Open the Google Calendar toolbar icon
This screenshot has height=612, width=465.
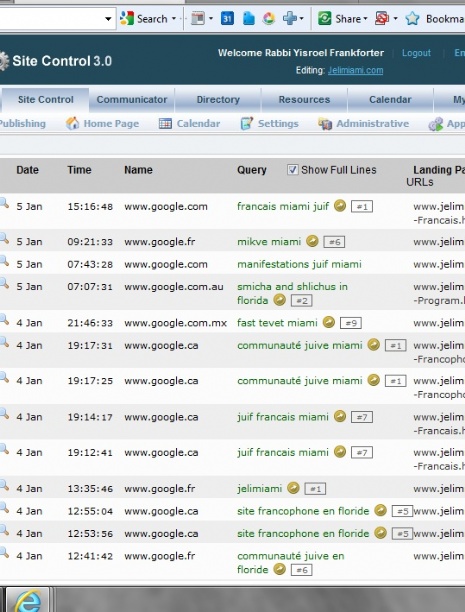[227, 18]
